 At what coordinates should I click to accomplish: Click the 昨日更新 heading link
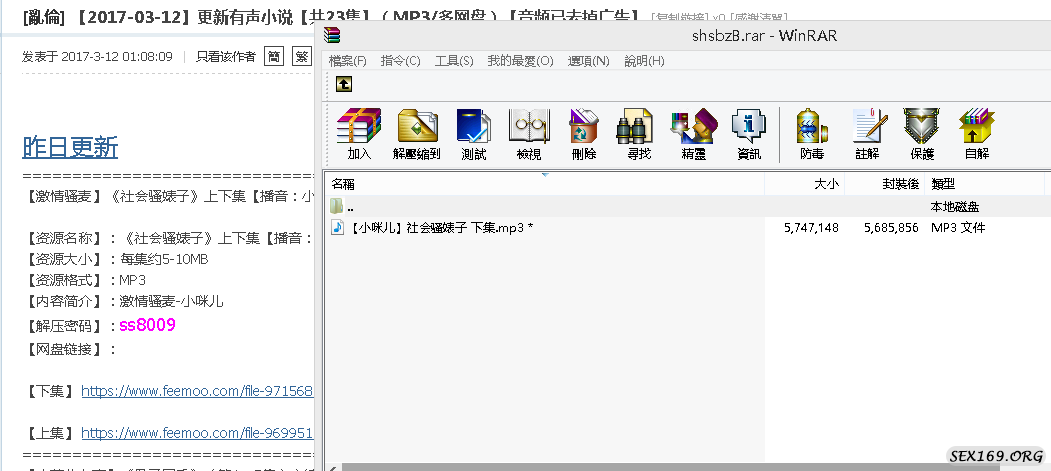click(x=70, y=148)
